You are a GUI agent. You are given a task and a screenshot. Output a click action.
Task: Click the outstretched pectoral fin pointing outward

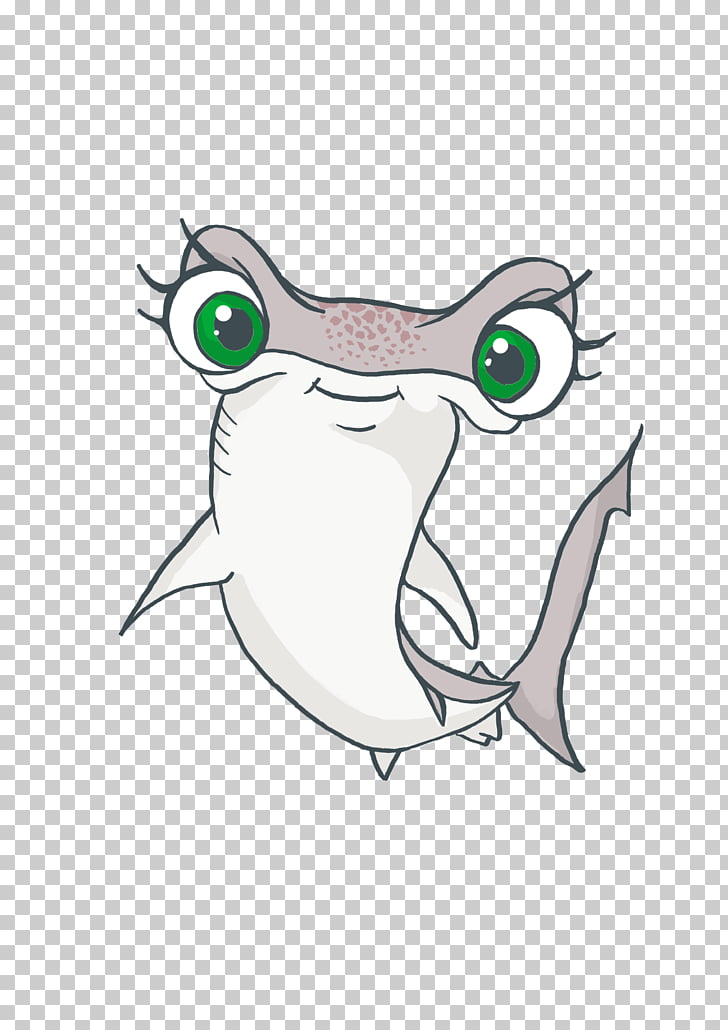pyautogui.click(x=176, y=573)
